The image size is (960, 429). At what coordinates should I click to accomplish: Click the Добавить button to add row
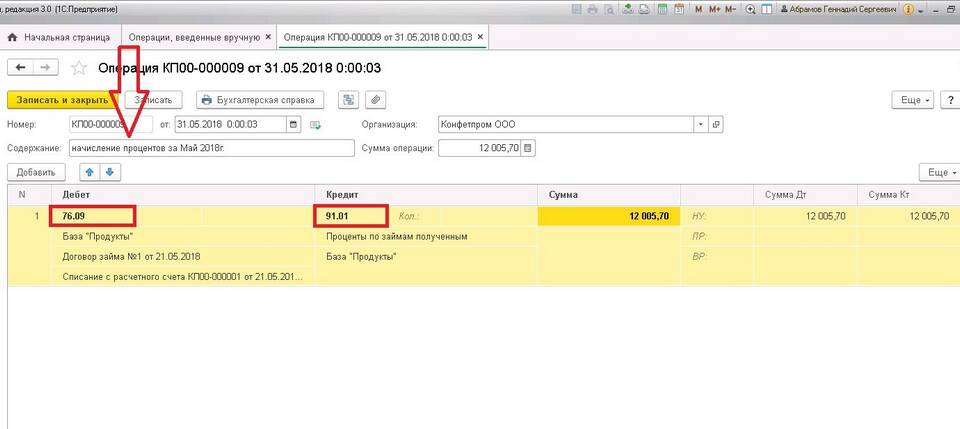[x=35, y=172]
